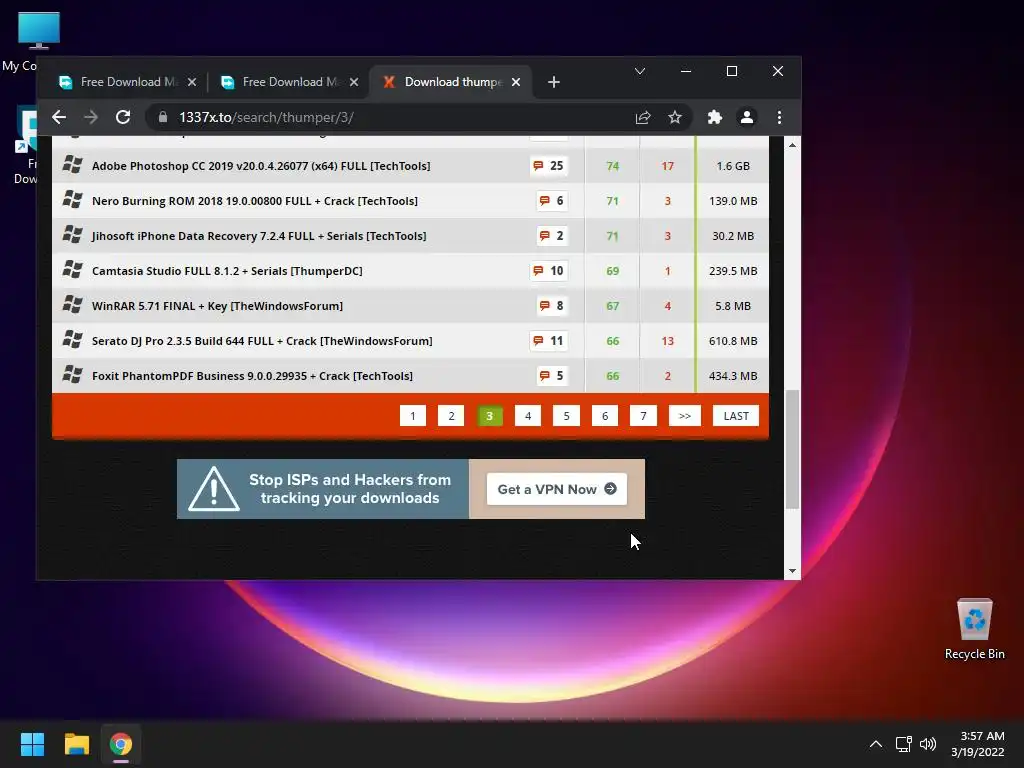
Task: Go to results page 1
Action: click(x=413, y=416)
